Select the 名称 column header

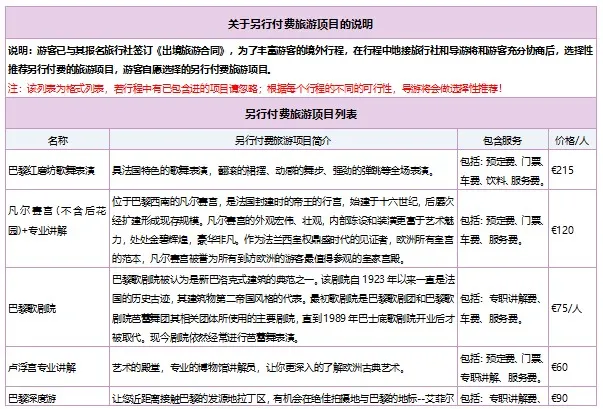pyautogui.click(x=56, y=140)
